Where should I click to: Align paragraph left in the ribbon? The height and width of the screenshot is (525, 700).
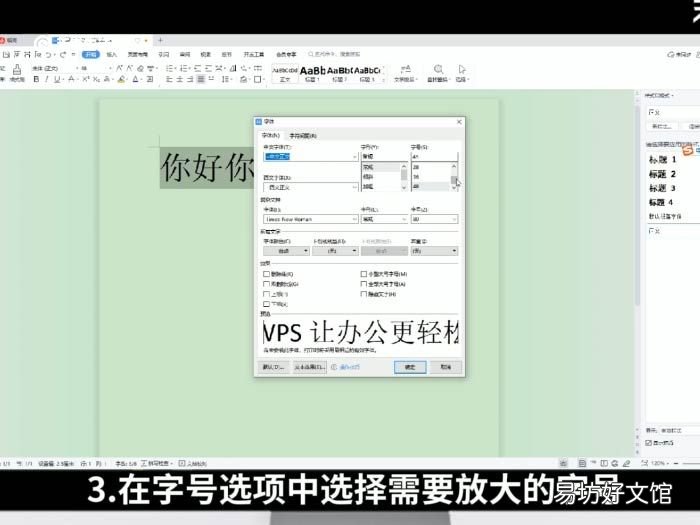(x=169, y=79)
